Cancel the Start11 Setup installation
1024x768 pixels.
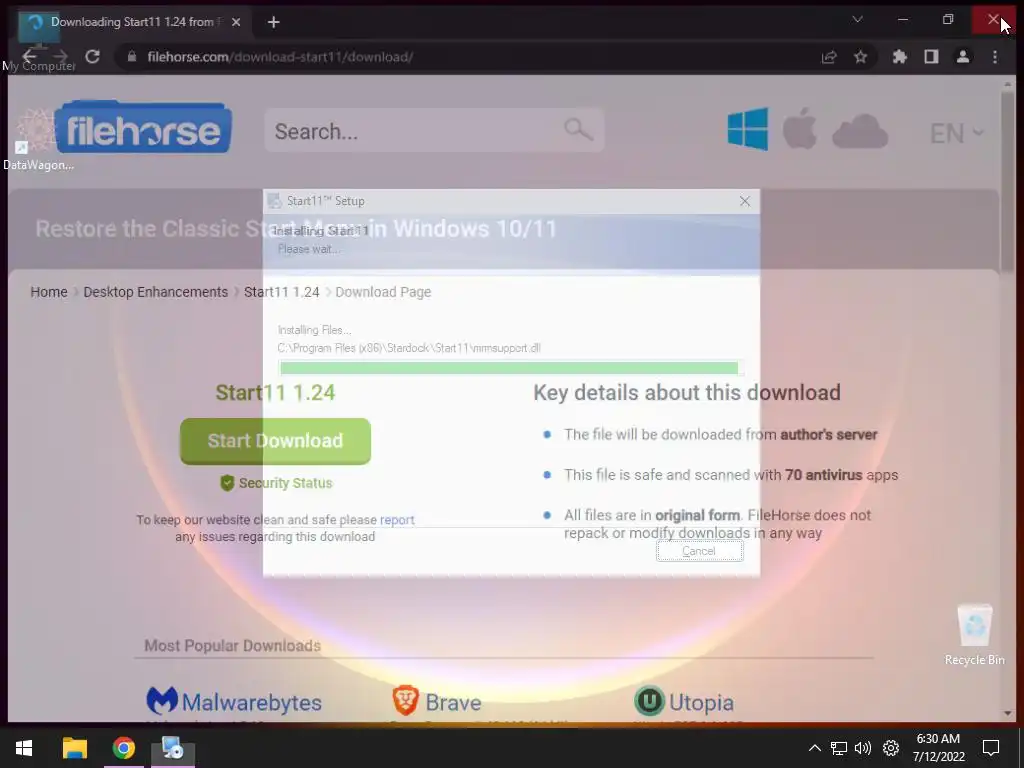tap(699, 551)
